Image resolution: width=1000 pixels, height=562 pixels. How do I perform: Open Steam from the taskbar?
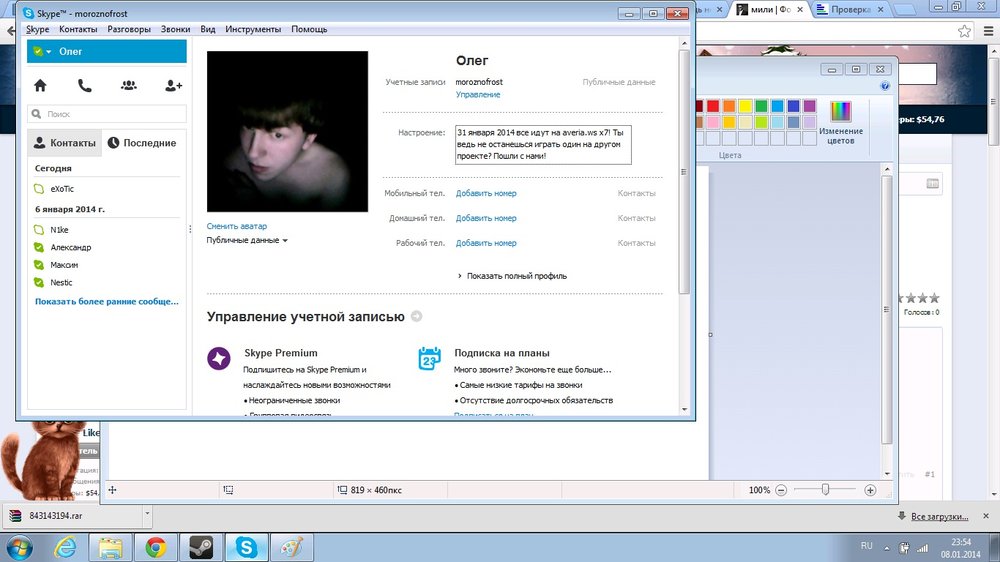[200, 547]
